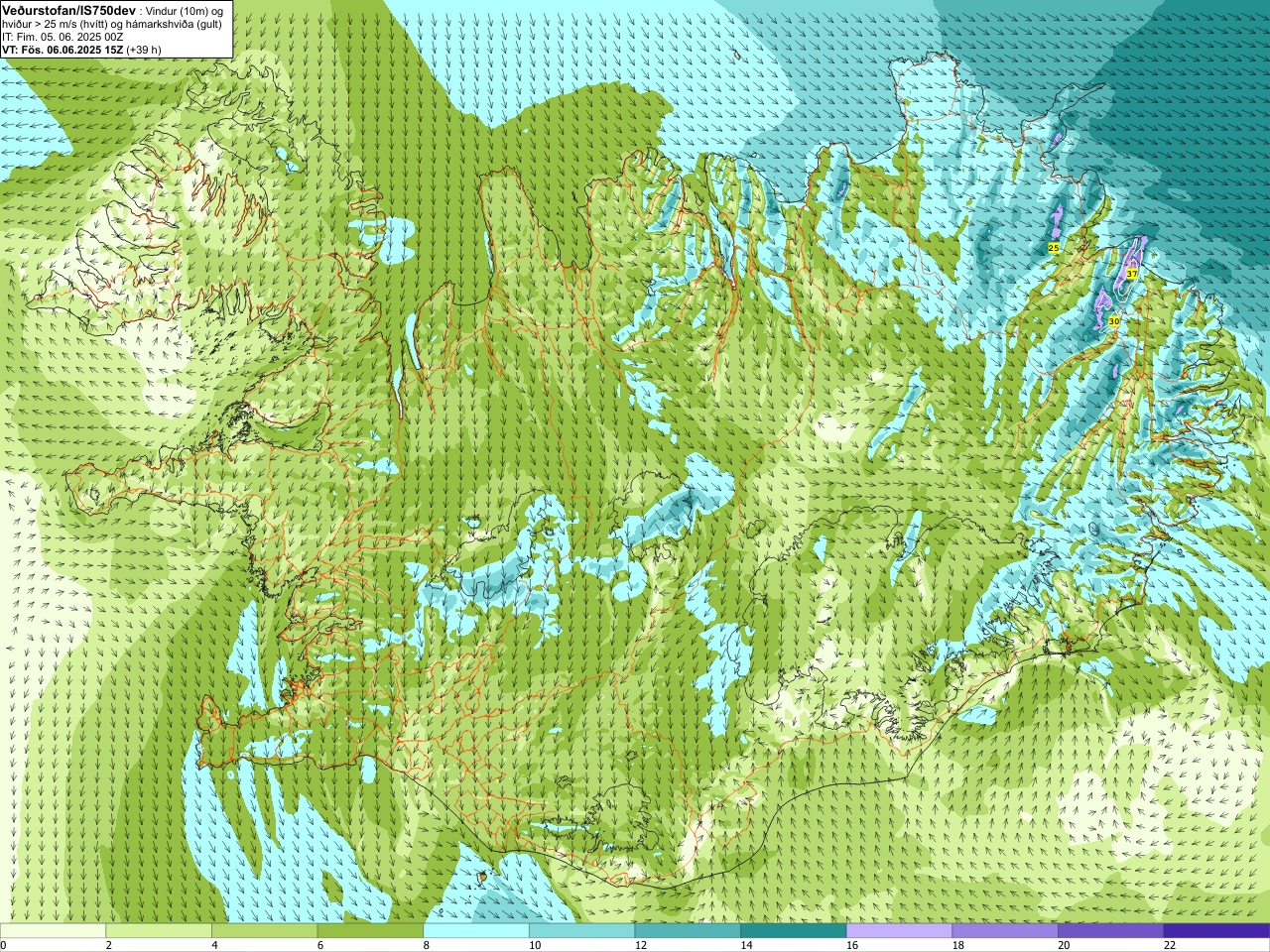
Task: Click the legend tick label 18
Action: pyautogui.click(x=958, y=945)
